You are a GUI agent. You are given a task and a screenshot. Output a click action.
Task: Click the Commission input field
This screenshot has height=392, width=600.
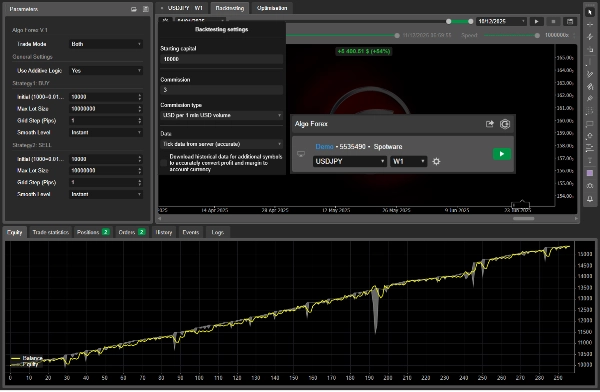[x=222, y=90]
